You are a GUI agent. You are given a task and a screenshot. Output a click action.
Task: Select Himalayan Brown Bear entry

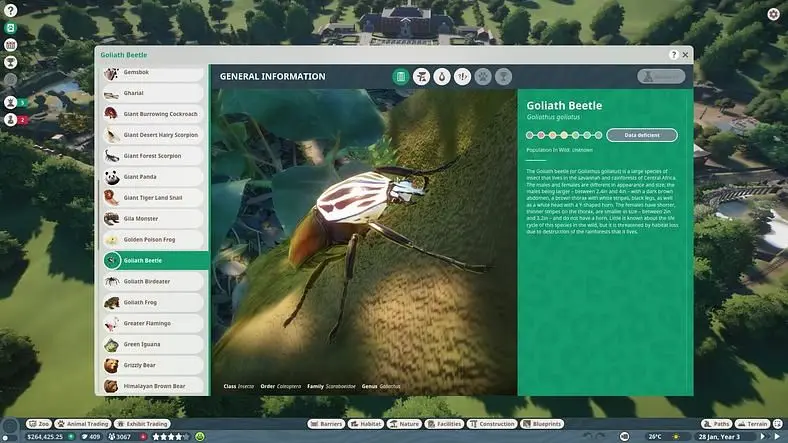(x=153, y=386)
